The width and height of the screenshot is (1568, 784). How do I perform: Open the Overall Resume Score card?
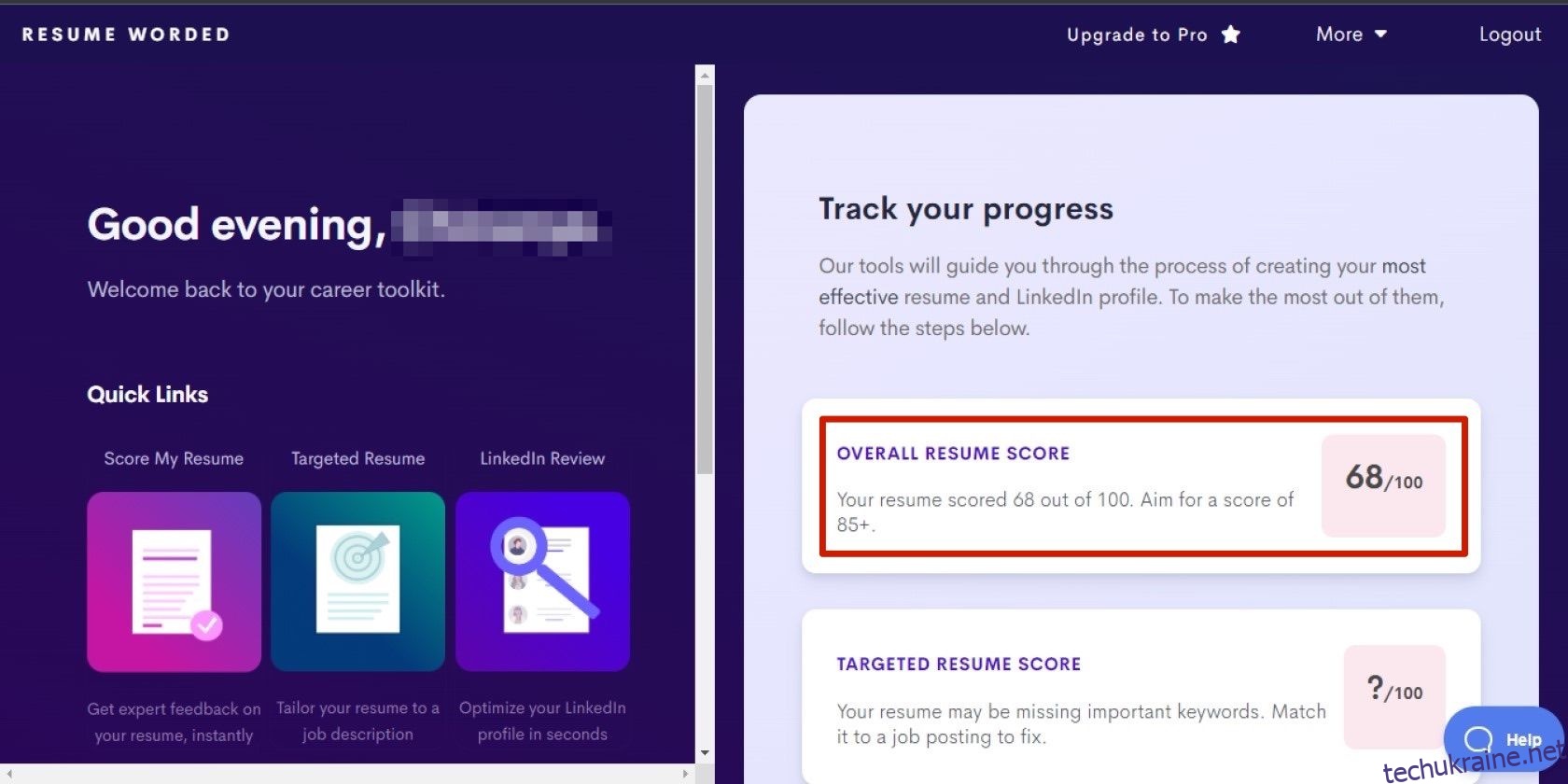pos(1142,486)
